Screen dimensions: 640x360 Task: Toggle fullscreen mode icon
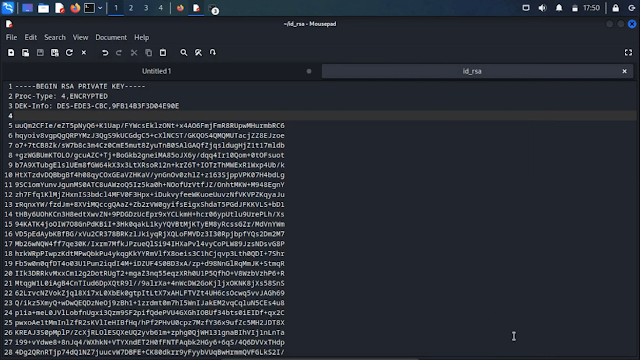(628, 53)
